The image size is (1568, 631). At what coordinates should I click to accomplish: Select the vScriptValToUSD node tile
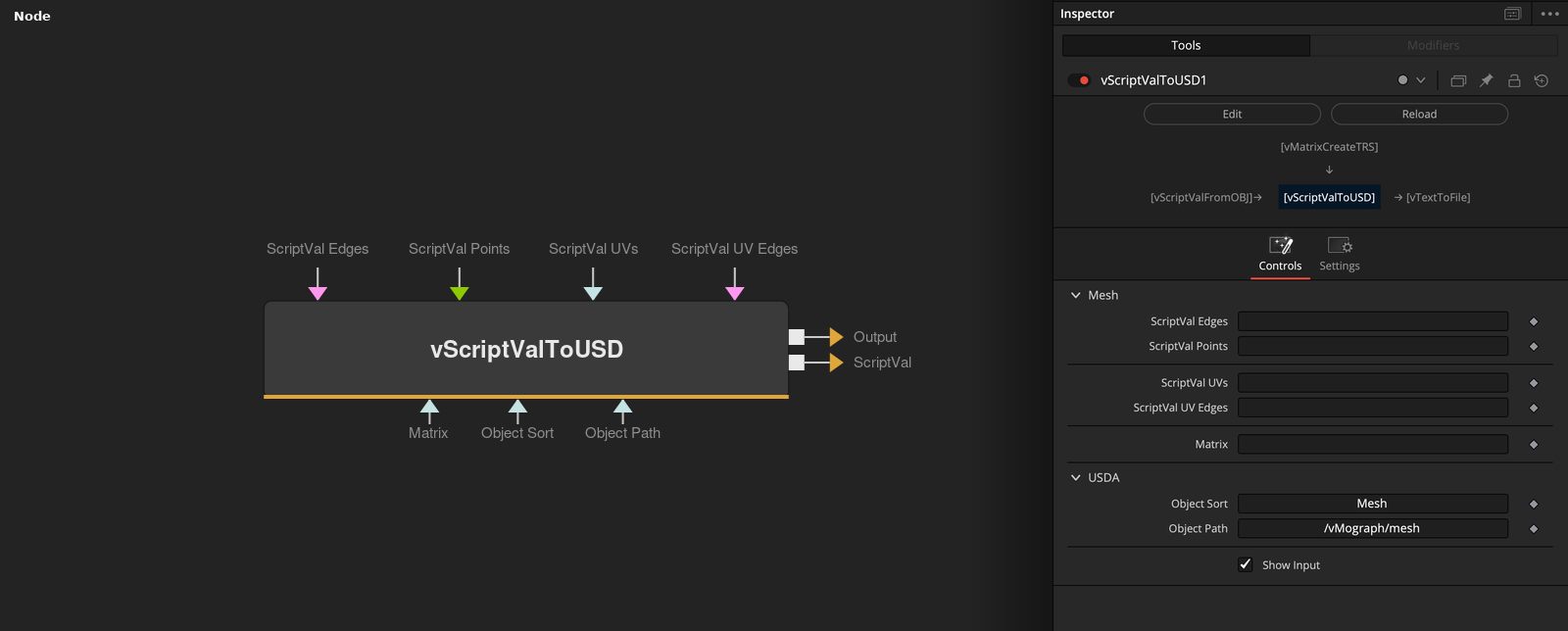pyautogui.click(x=526, y=350)
